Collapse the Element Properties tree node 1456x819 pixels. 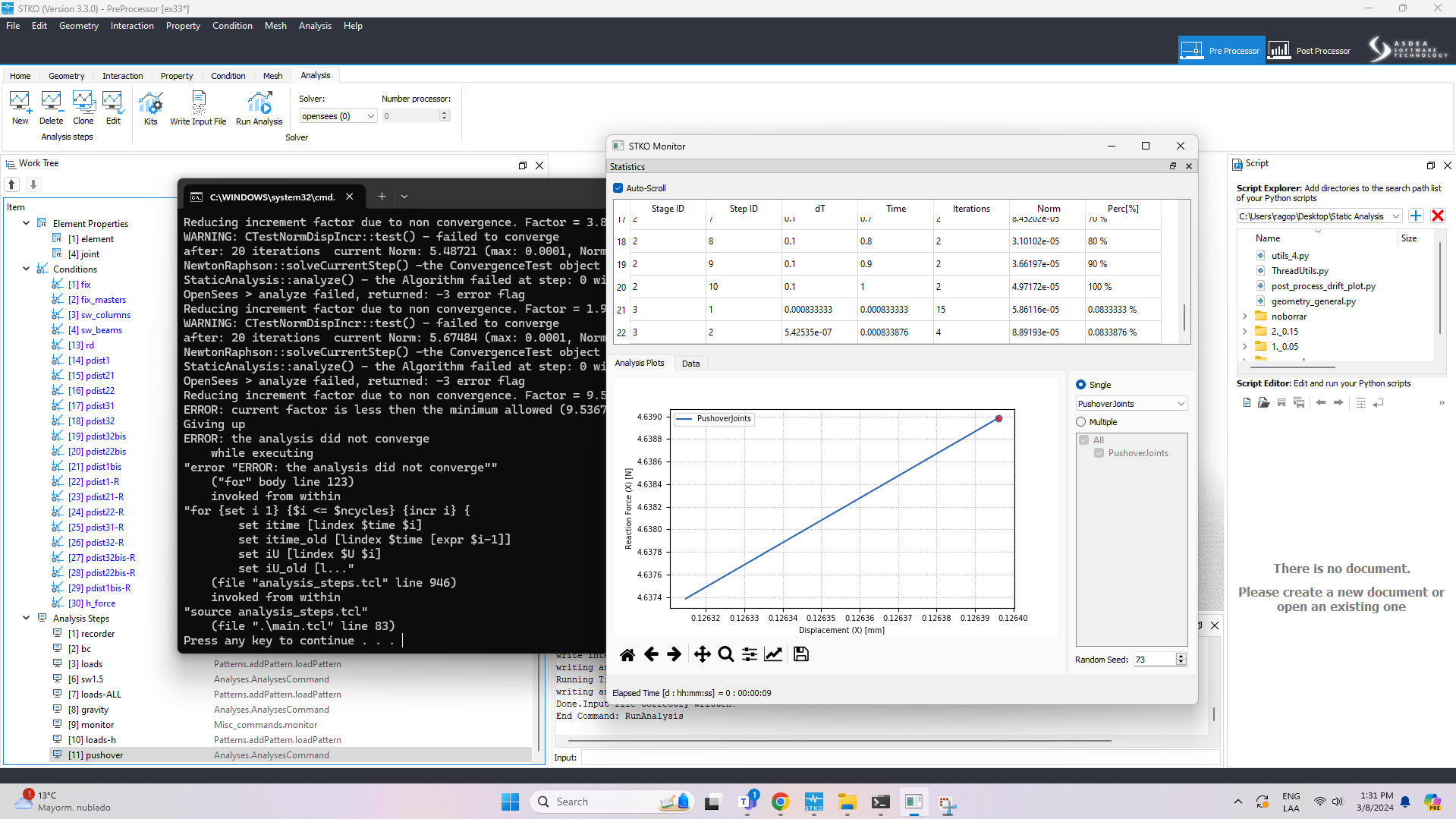27,223
